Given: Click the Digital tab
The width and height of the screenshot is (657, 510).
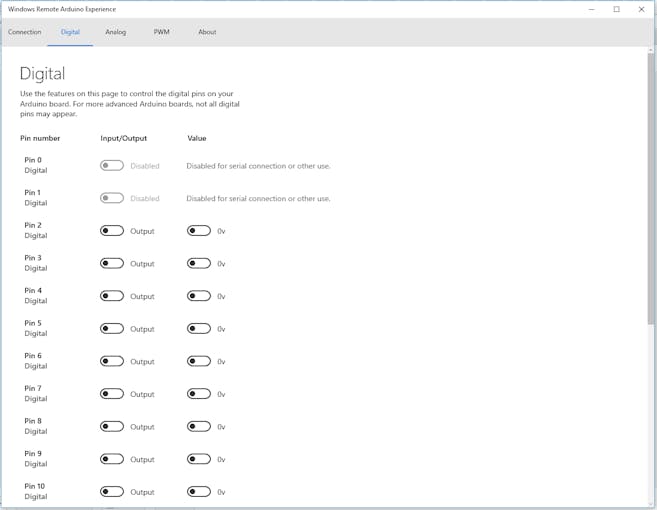Looking at the screenshot, I should click(70, 32).
